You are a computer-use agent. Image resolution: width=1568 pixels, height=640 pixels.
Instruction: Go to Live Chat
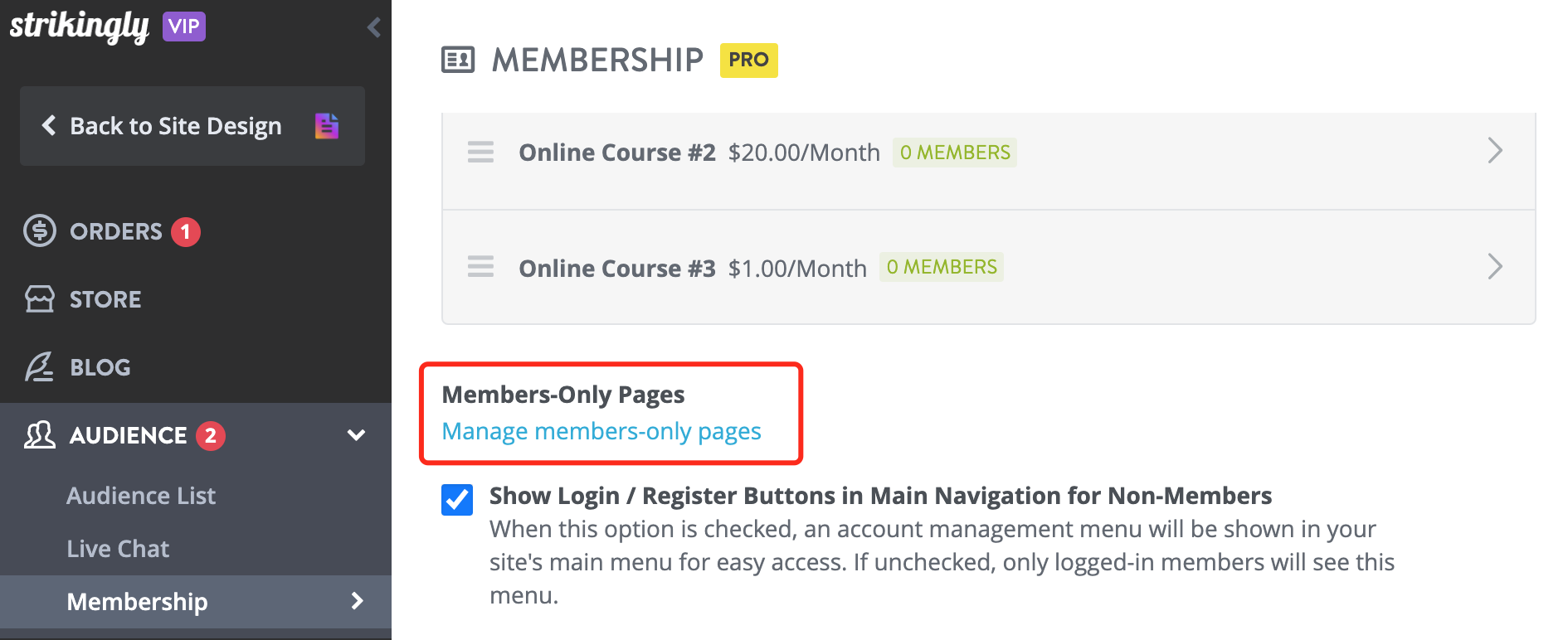point(118,548)
